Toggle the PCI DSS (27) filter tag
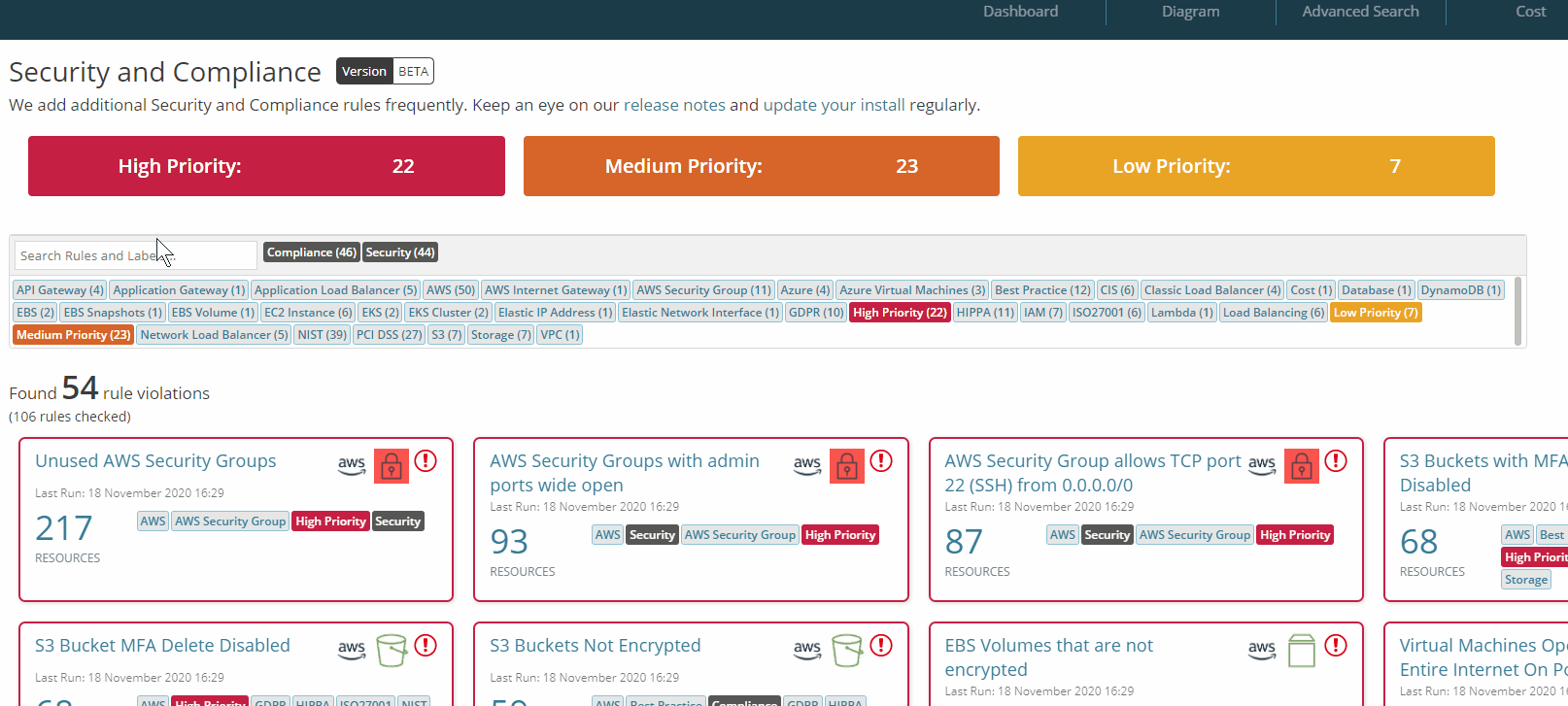The height and width of the screenshot is (706, 1568). (389, 335)
